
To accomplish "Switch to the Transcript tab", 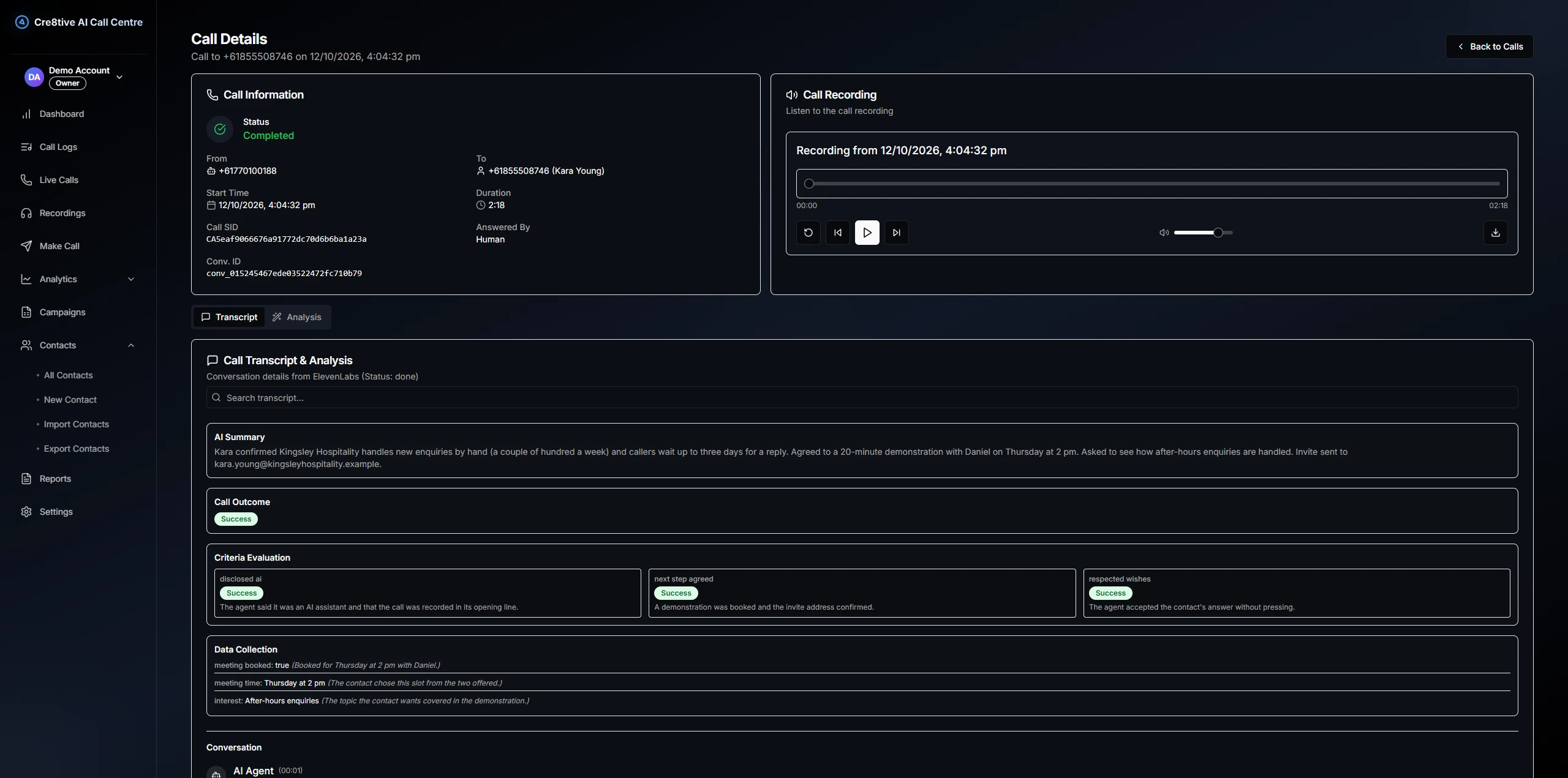I will tap(230, 317).
